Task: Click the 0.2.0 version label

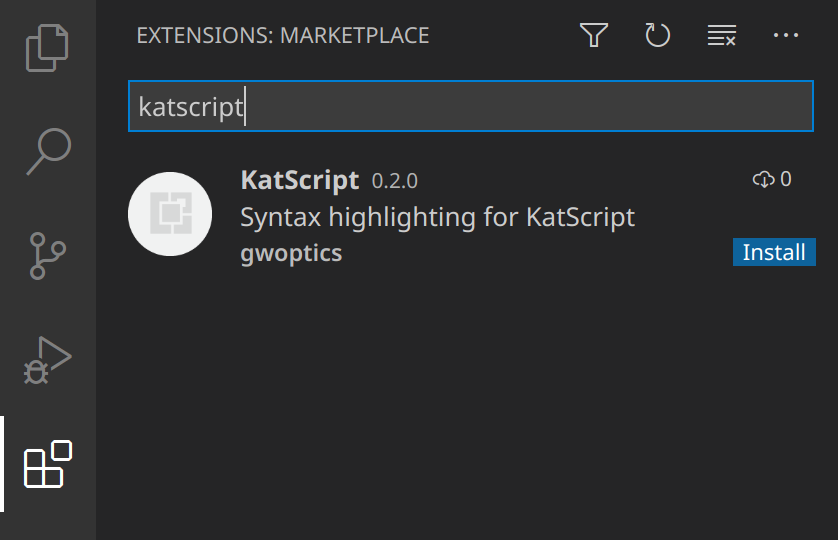Action: [x=395, y=181]
